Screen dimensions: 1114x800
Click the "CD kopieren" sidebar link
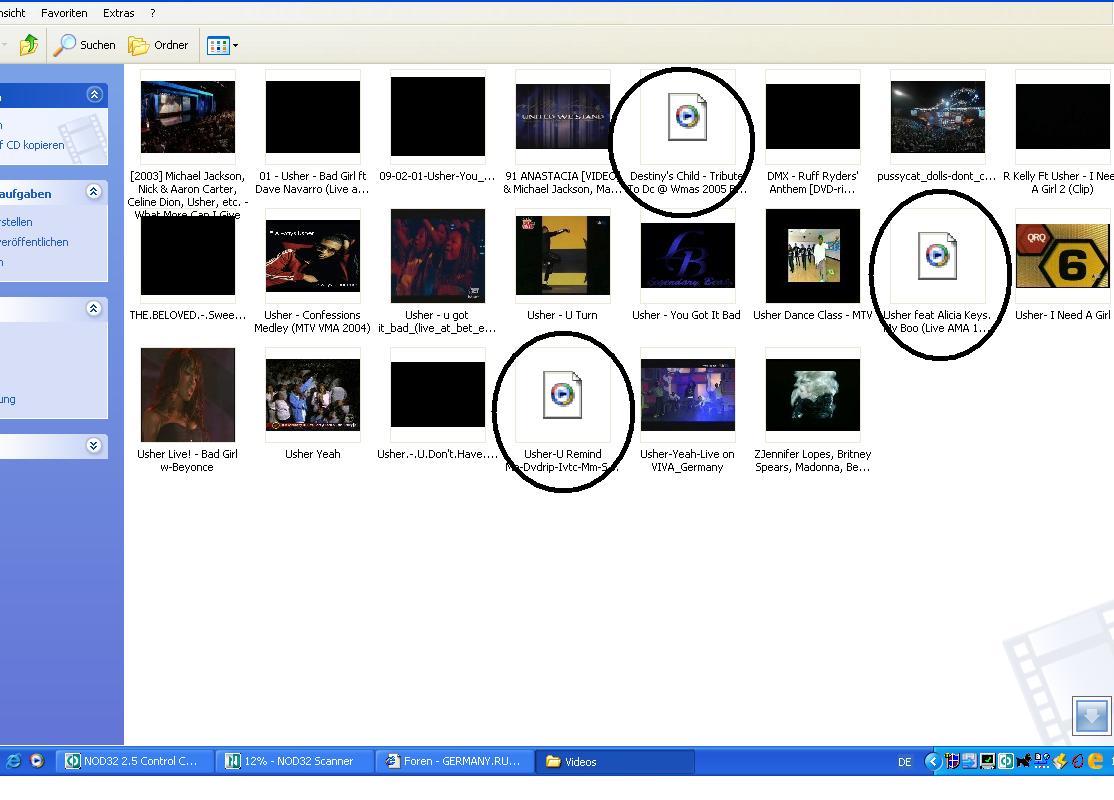coord(33,145)
